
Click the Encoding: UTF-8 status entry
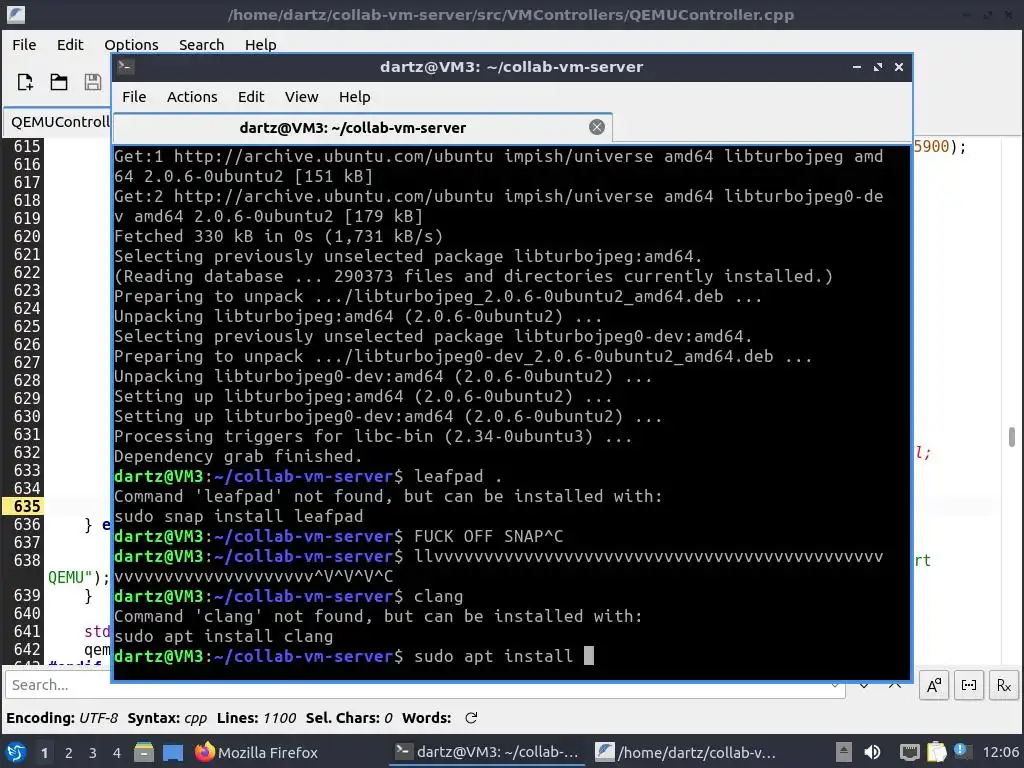pyautogui.click(x=62, y=718)
